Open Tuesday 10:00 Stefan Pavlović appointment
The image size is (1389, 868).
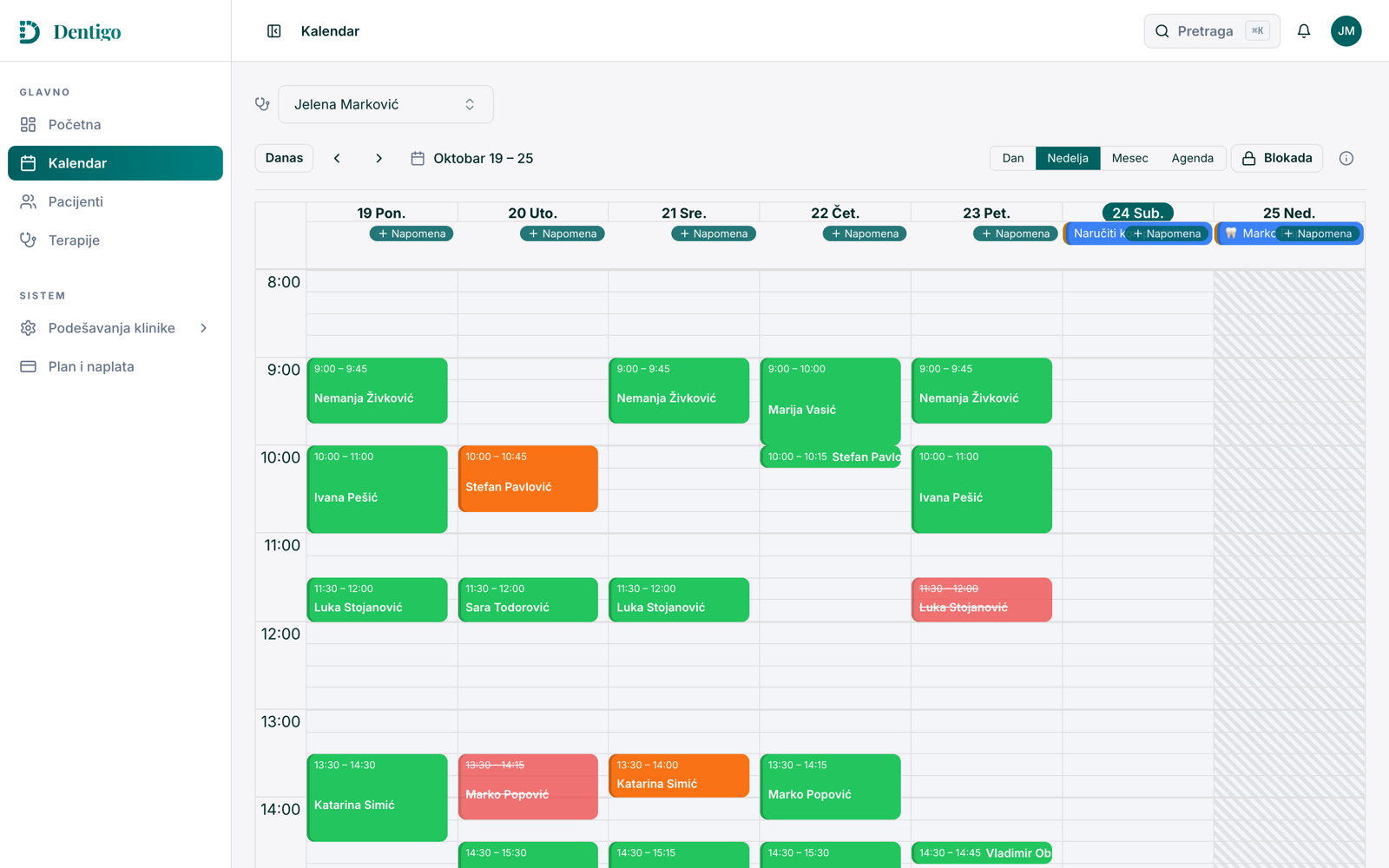tap(529, 479)
